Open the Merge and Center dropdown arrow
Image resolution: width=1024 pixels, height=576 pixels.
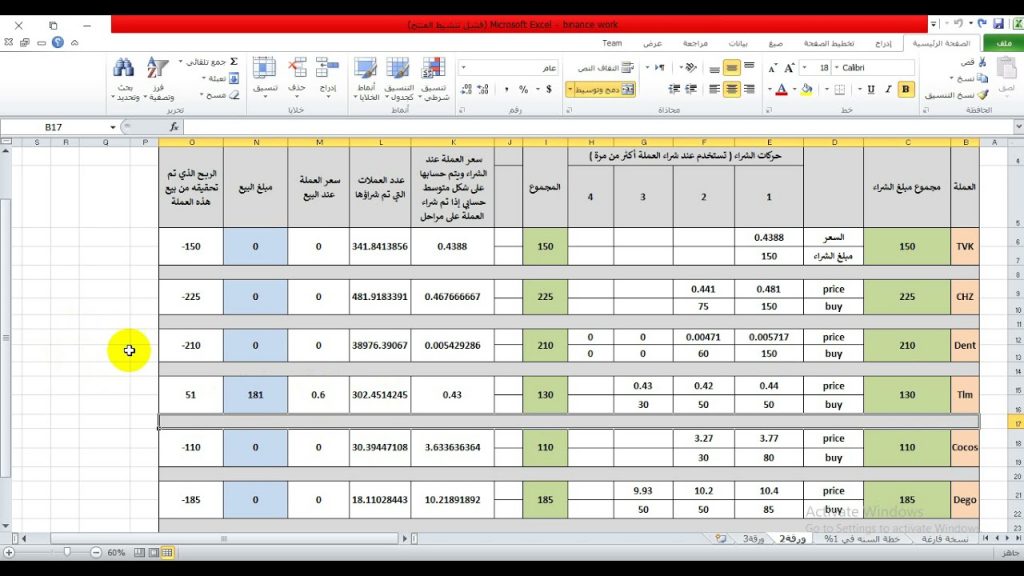pos(569,89)
